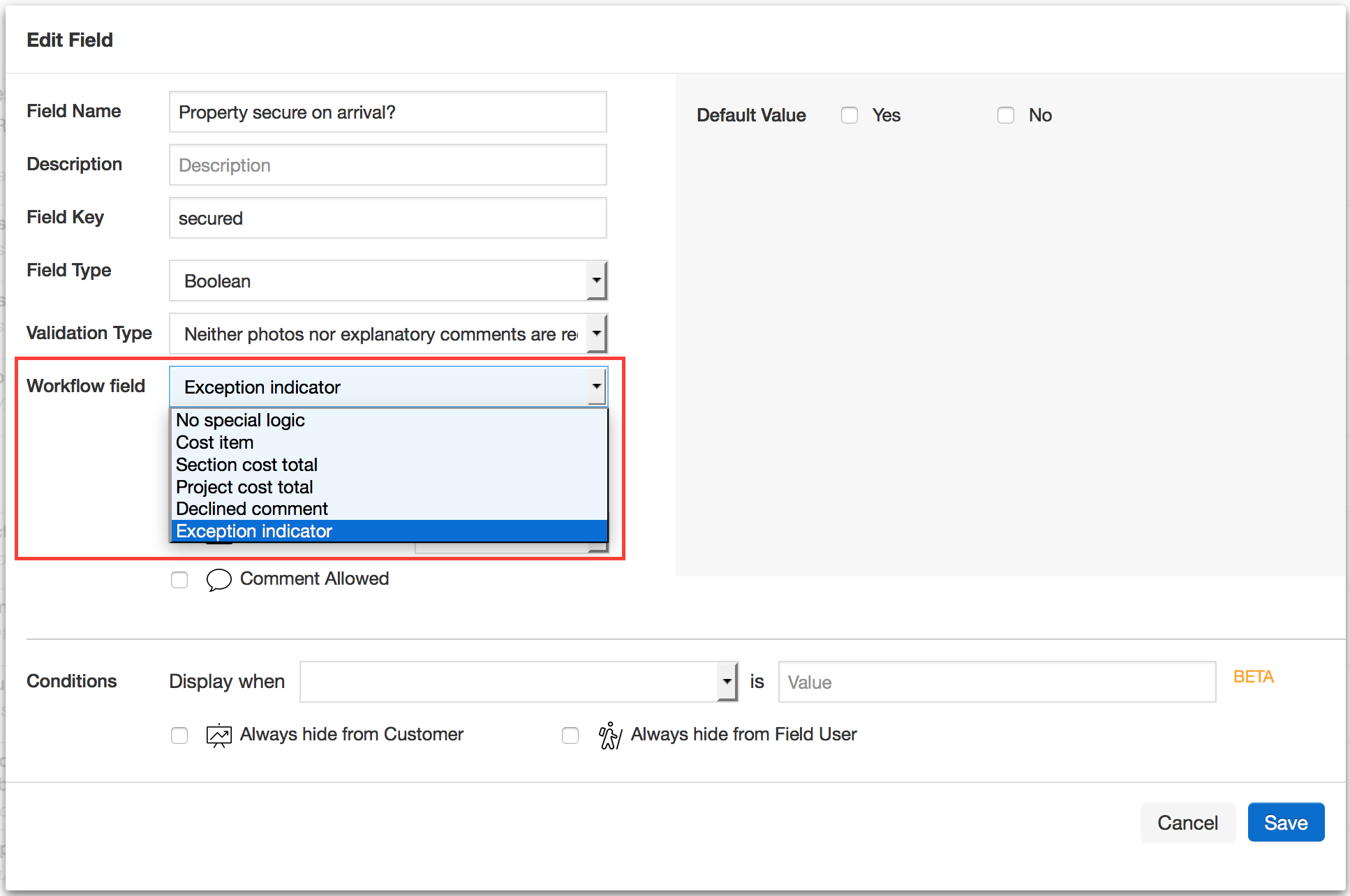This screenshot has width=1350, height=896.
Task: Click the Description input field
Action: [x=387, y=165]
